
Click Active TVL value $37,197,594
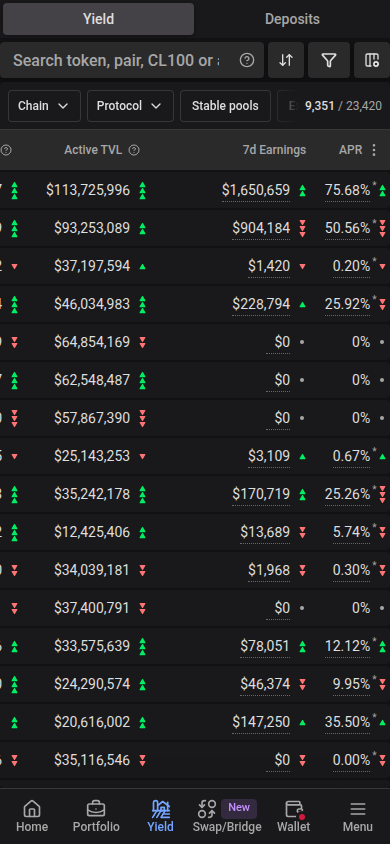point(92,266)
